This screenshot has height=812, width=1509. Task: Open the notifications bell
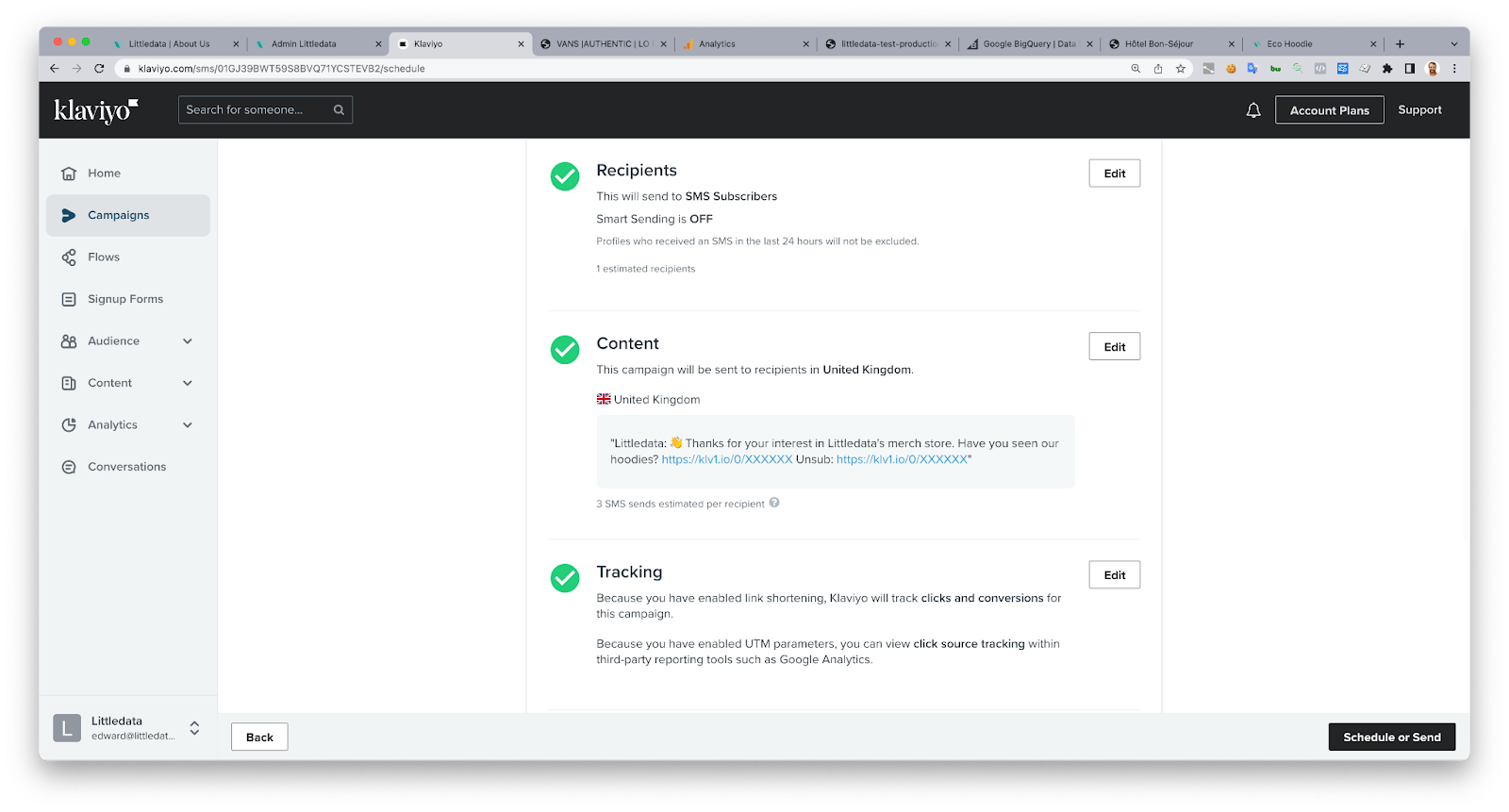pyautogui.click(x=1252, y=110)
